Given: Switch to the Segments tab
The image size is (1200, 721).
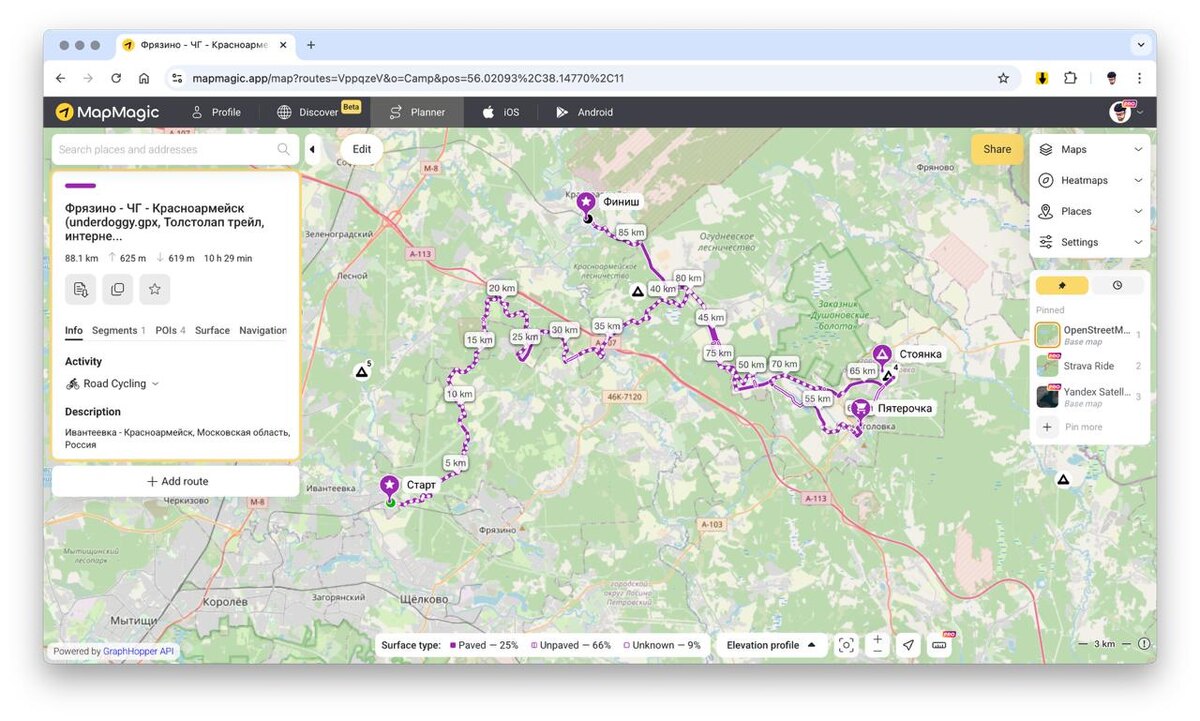Looking at the screenshot, I should coord(119,331).
